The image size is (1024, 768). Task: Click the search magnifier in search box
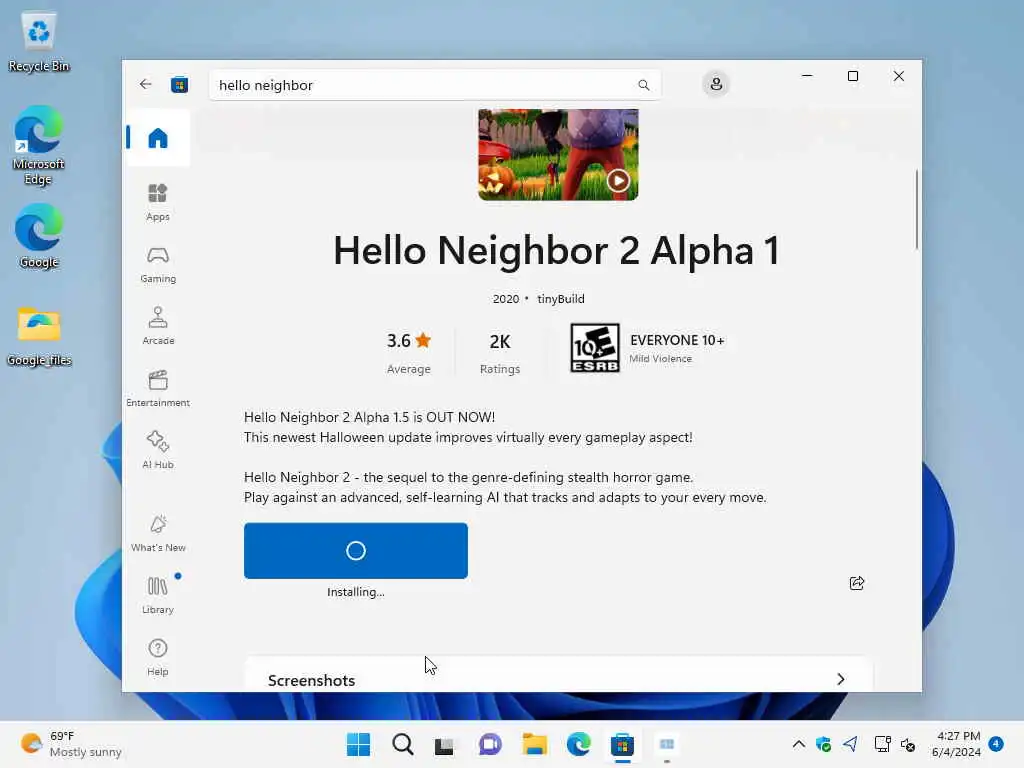tap(643, 85)
